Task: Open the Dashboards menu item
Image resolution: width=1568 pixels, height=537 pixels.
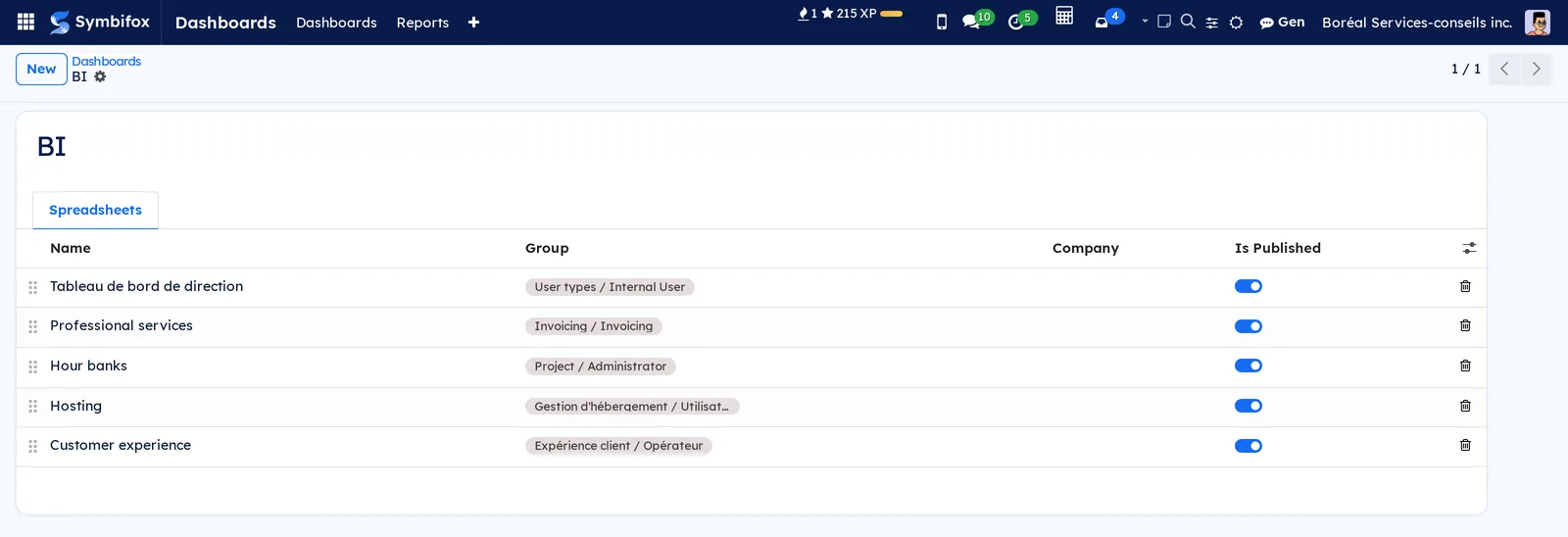Action: [x=336, y=22]
